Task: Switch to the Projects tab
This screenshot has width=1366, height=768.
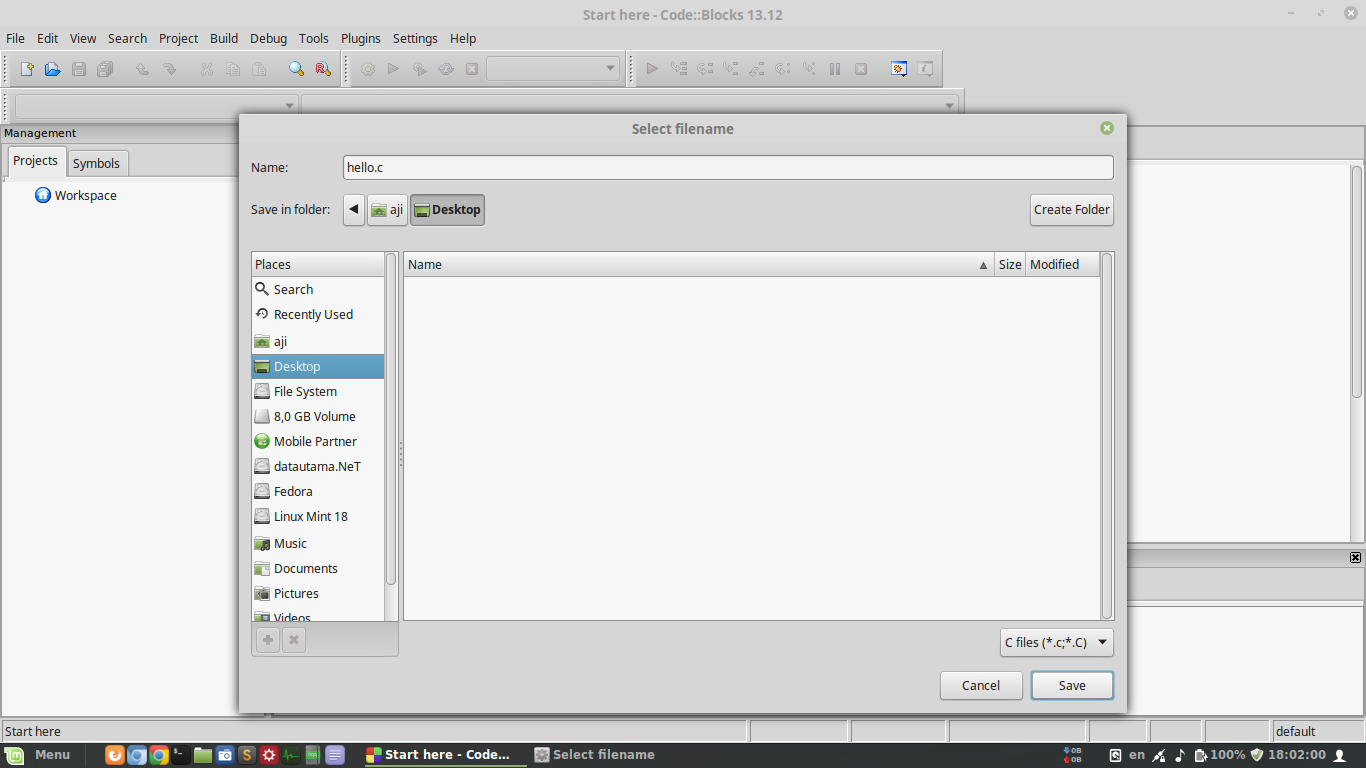Action: (x=35, y=161)
